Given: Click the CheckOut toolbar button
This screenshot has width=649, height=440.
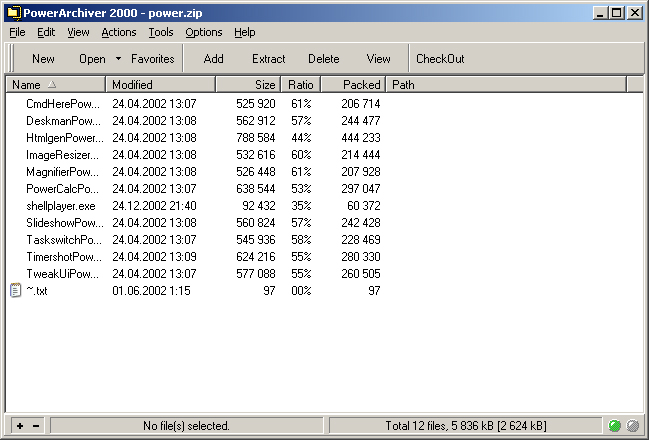Looking at the screenshot, I should pos(440,59).
